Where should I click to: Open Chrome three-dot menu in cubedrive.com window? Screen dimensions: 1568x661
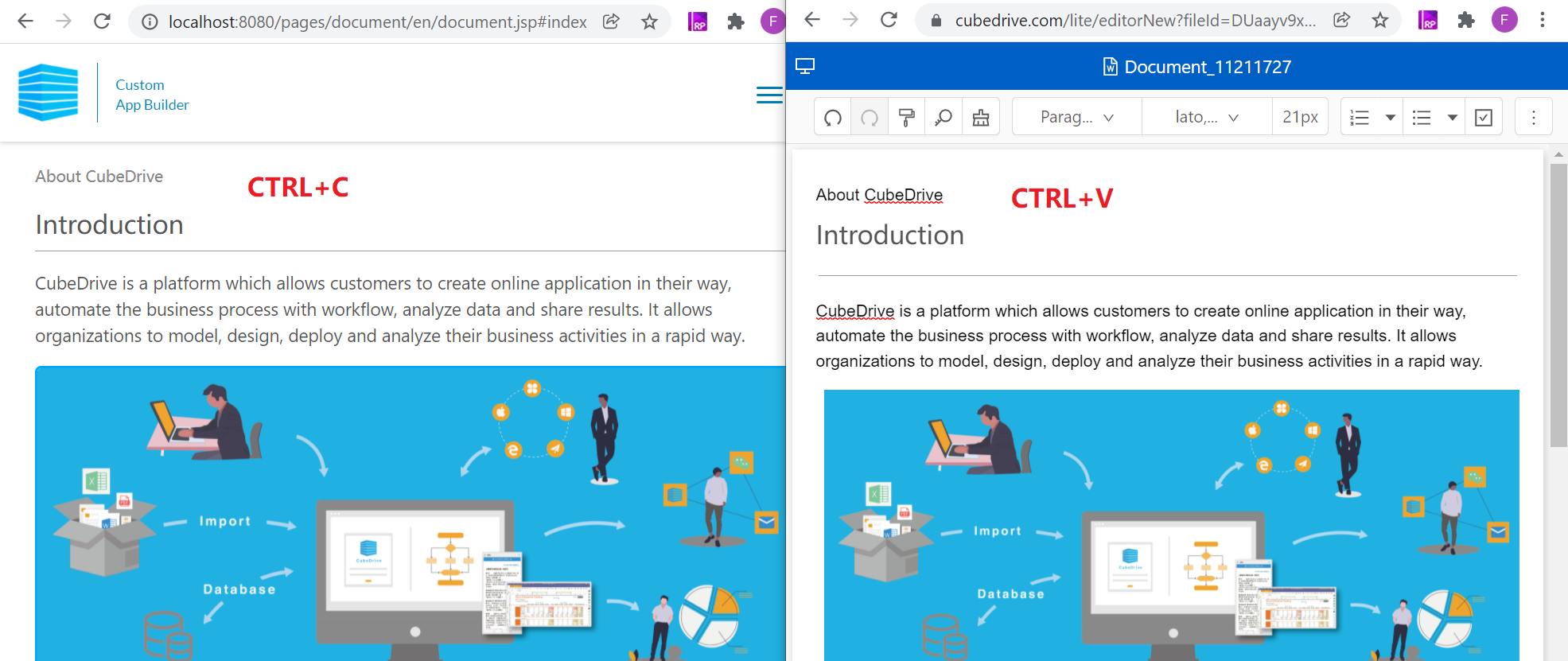click(1543, 20)
